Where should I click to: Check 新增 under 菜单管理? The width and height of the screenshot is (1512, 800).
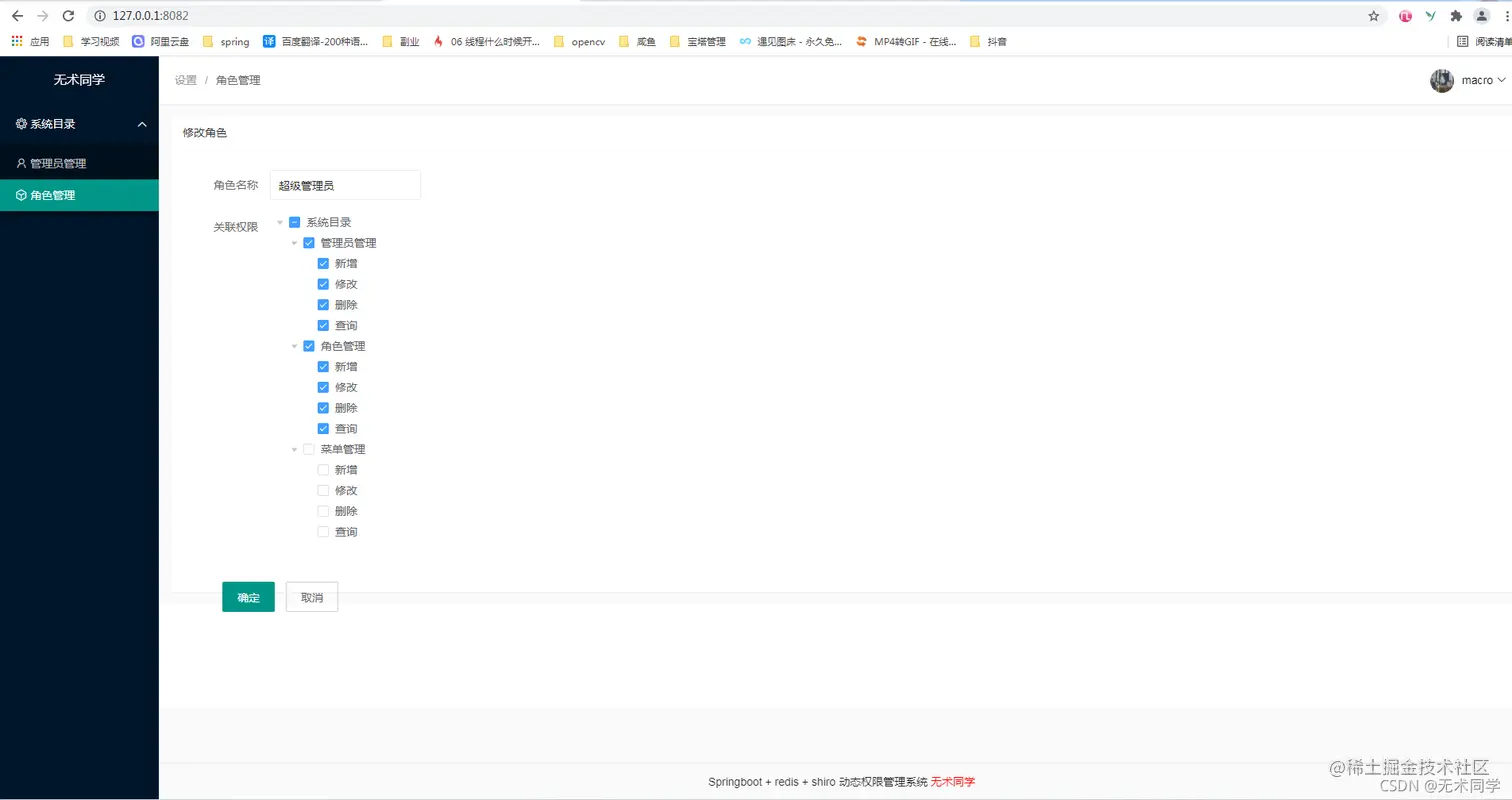[323, 470]
